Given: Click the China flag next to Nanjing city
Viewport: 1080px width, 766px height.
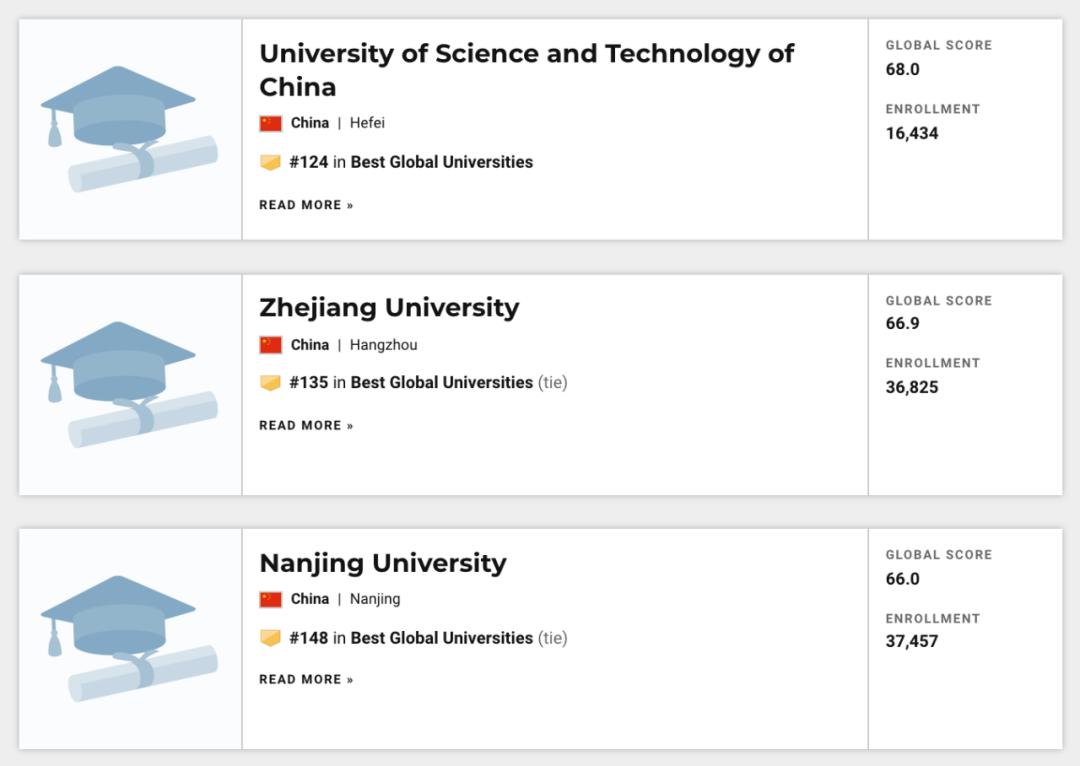Looking at the screenshot, I should (x=270, y=599).
